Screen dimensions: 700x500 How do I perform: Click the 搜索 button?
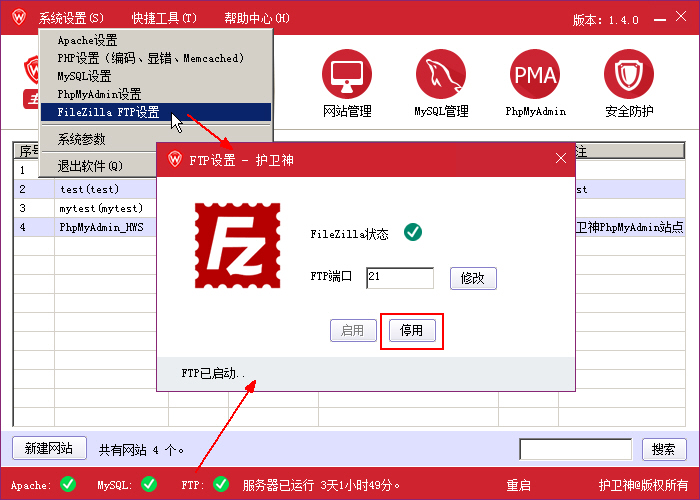point(664,449)
